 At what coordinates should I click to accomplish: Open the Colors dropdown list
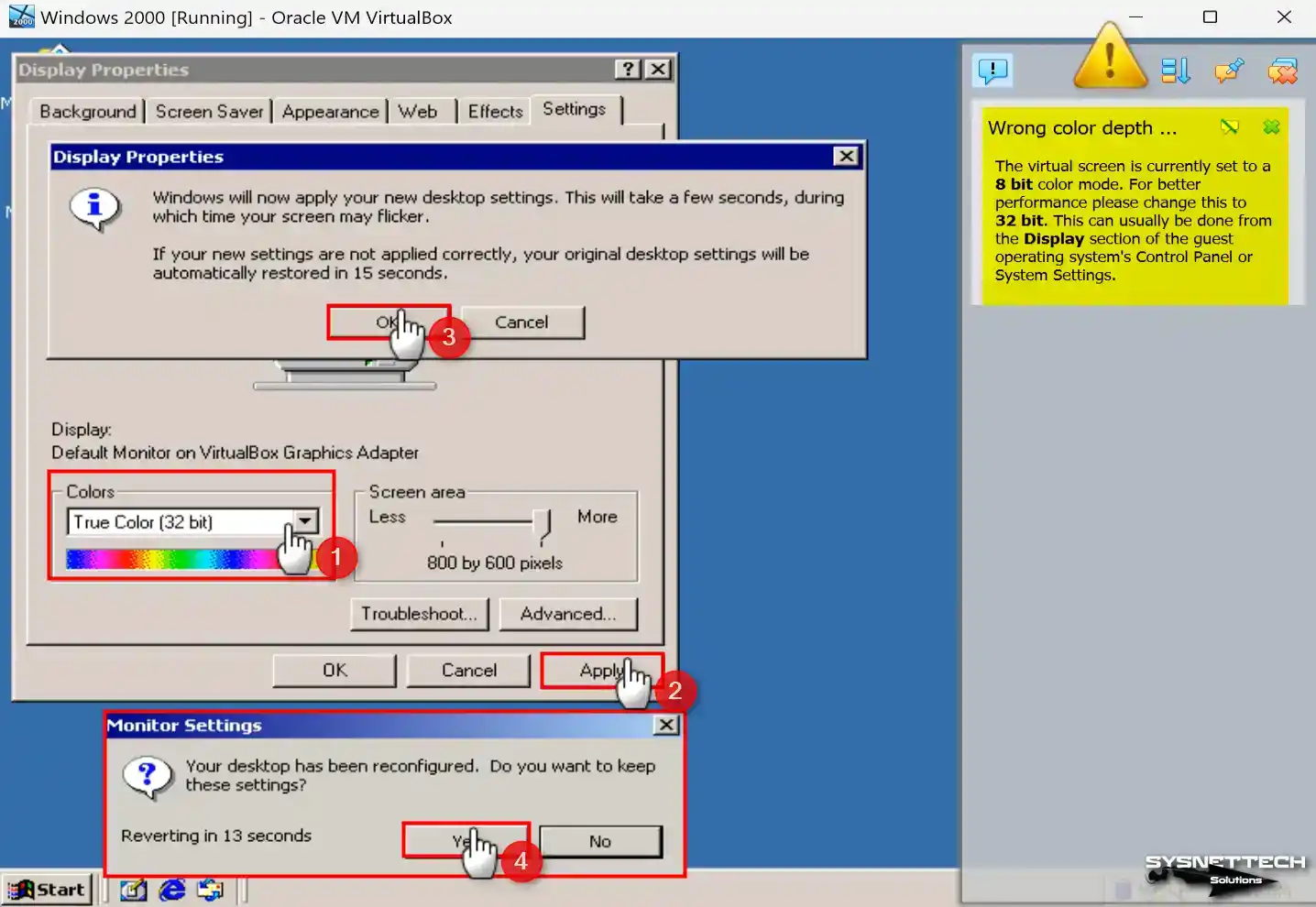coord(305,521)
